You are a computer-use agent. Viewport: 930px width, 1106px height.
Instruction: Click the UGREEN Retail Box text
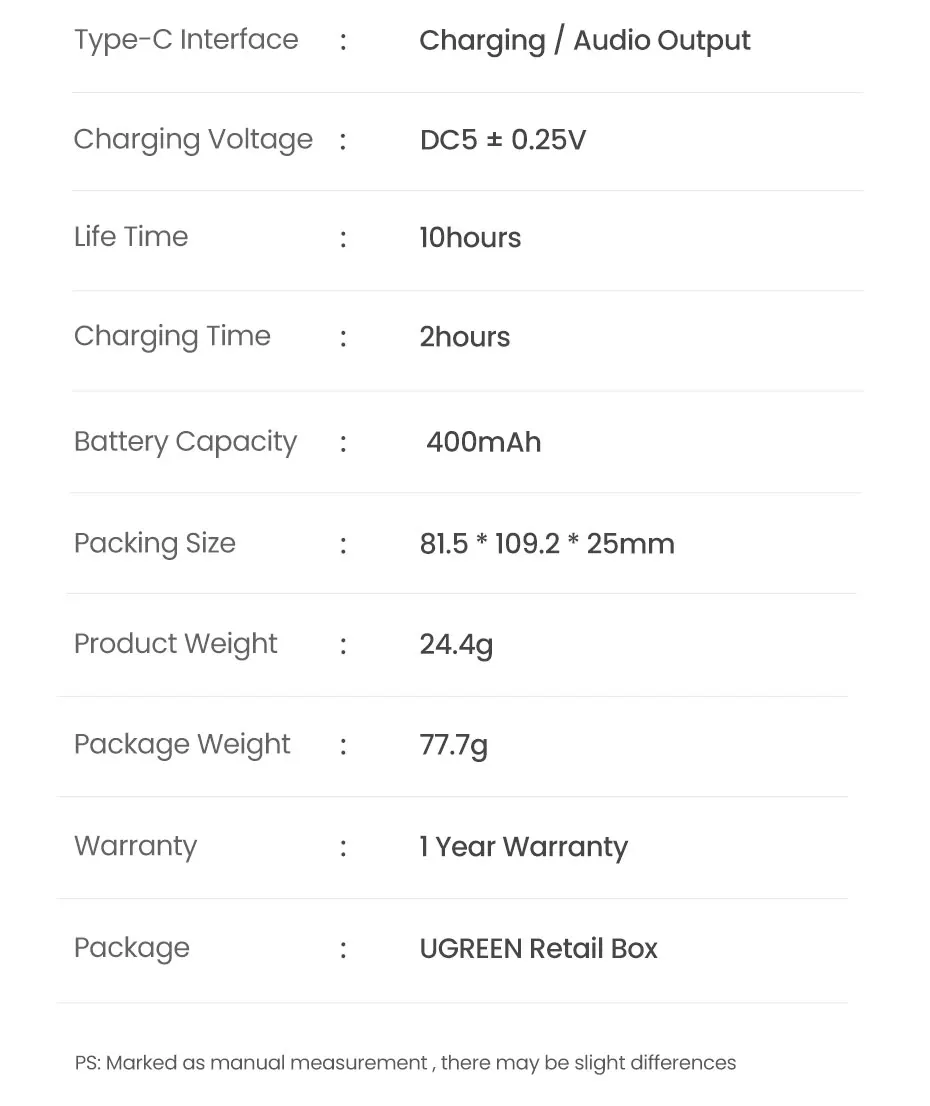538,948
